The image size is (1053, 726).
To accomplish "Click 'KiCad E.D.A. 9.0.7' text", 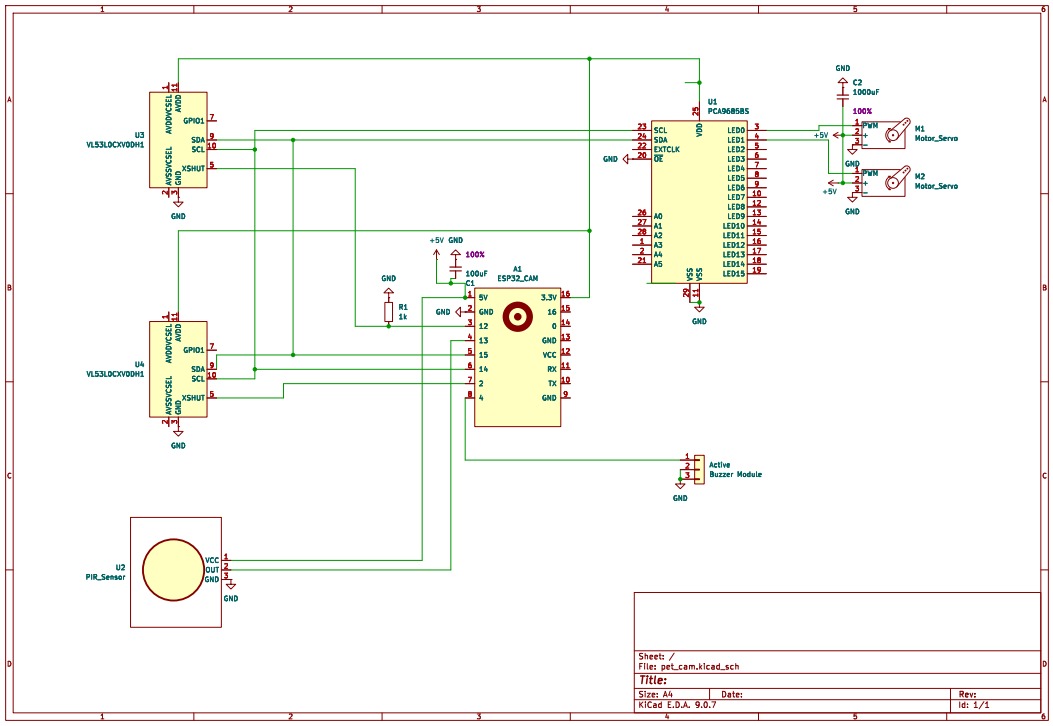I will 677,705.
